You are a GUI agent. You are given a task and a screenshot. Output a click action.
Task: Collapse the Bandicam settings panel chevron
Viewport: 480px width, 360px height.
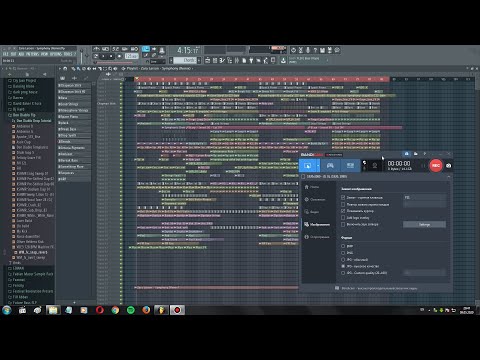[x=448, y=177]
